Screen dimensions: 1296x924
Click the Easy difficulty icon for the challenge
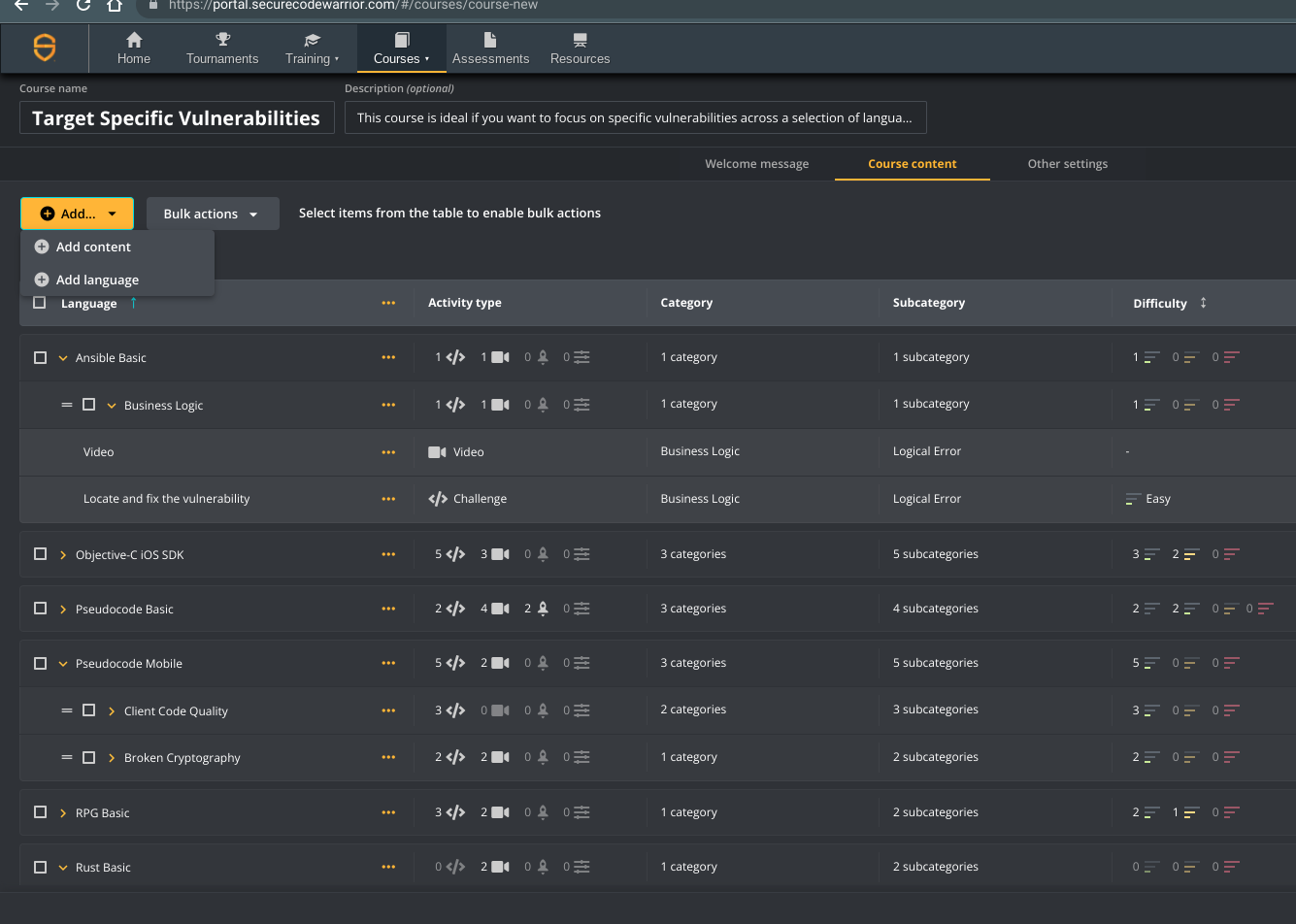coord(1133,498)
